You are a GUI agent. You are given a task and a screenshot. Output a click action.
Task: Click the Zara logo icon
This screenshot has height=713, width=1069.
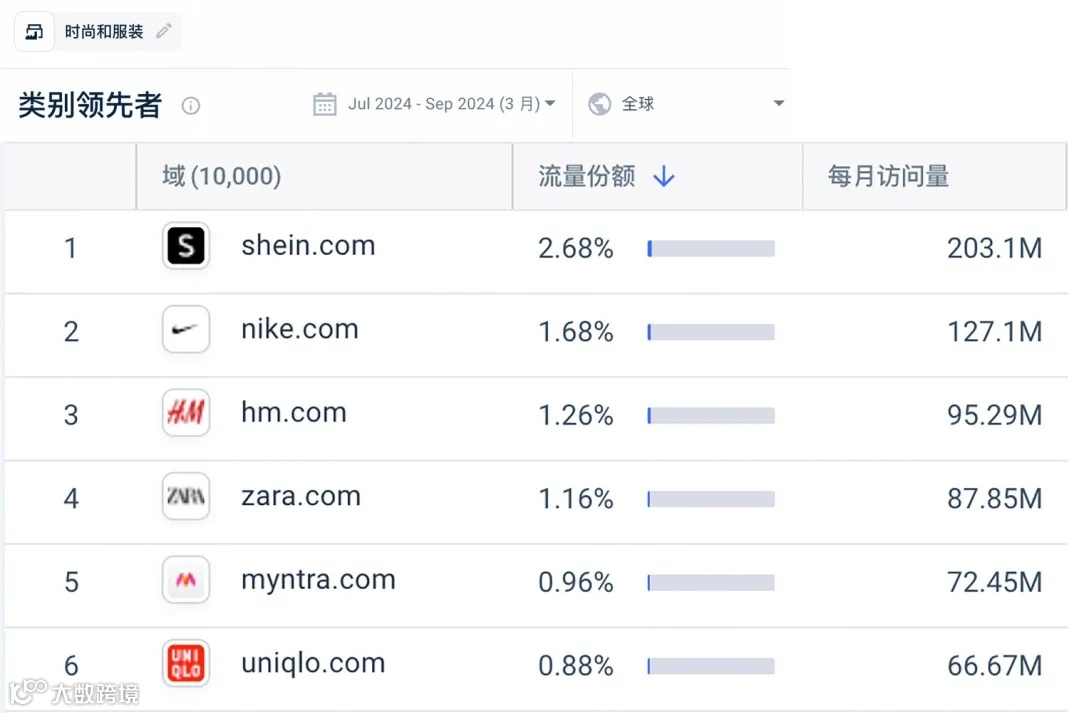186,497
